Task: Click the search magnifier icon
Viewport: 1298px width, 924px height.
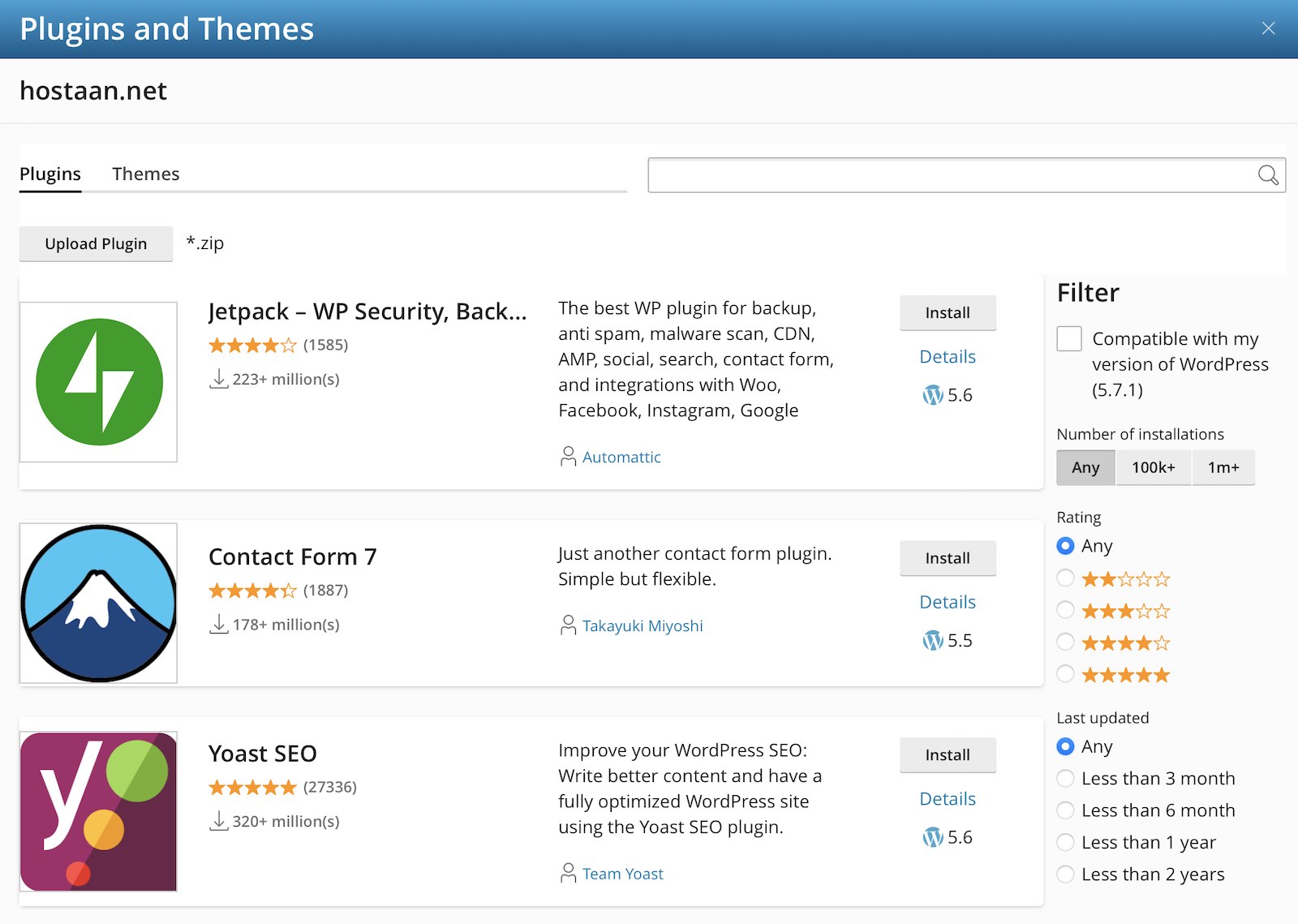Action: (x=1268, y=174)
